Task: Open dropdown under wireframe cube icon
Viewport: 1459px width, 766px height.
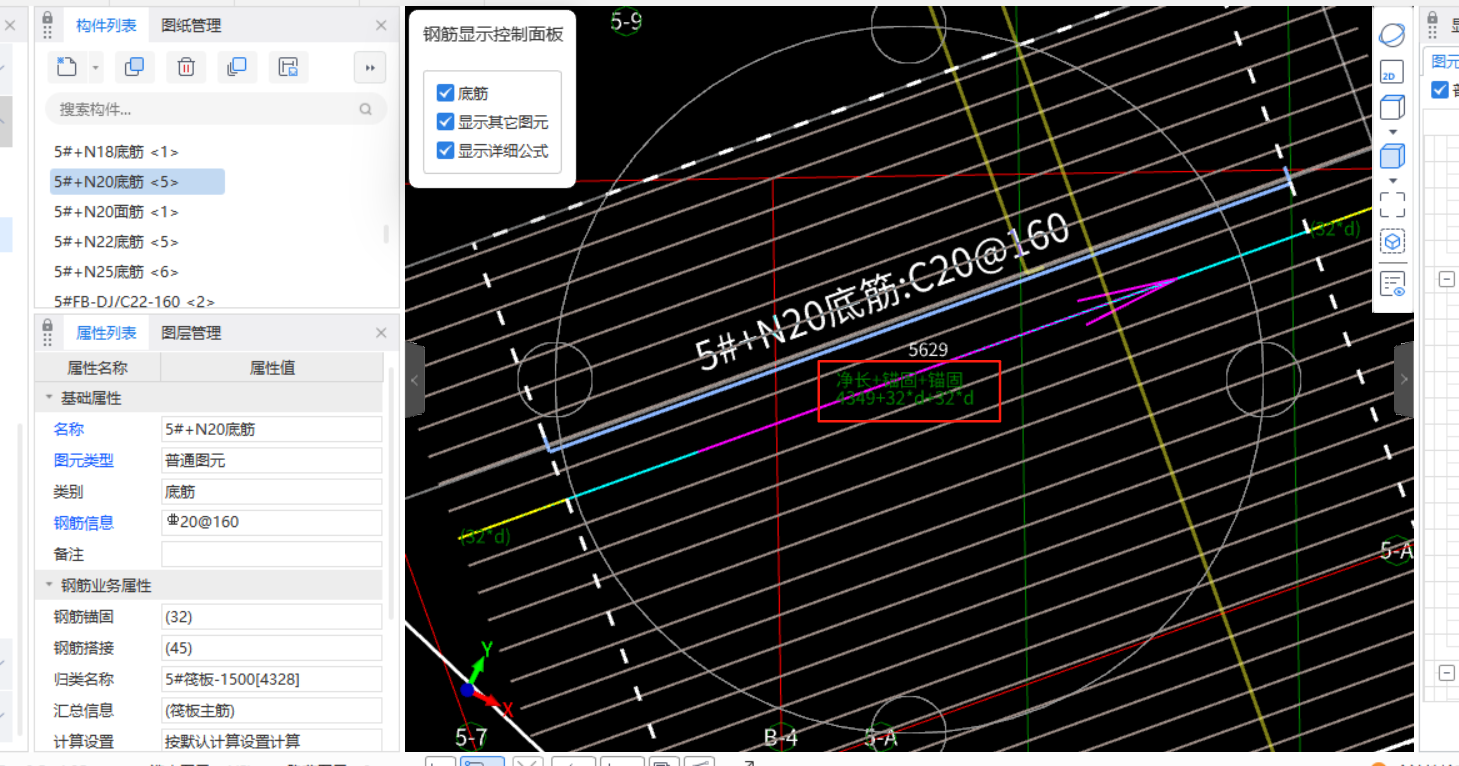Action: [1392, 132]
